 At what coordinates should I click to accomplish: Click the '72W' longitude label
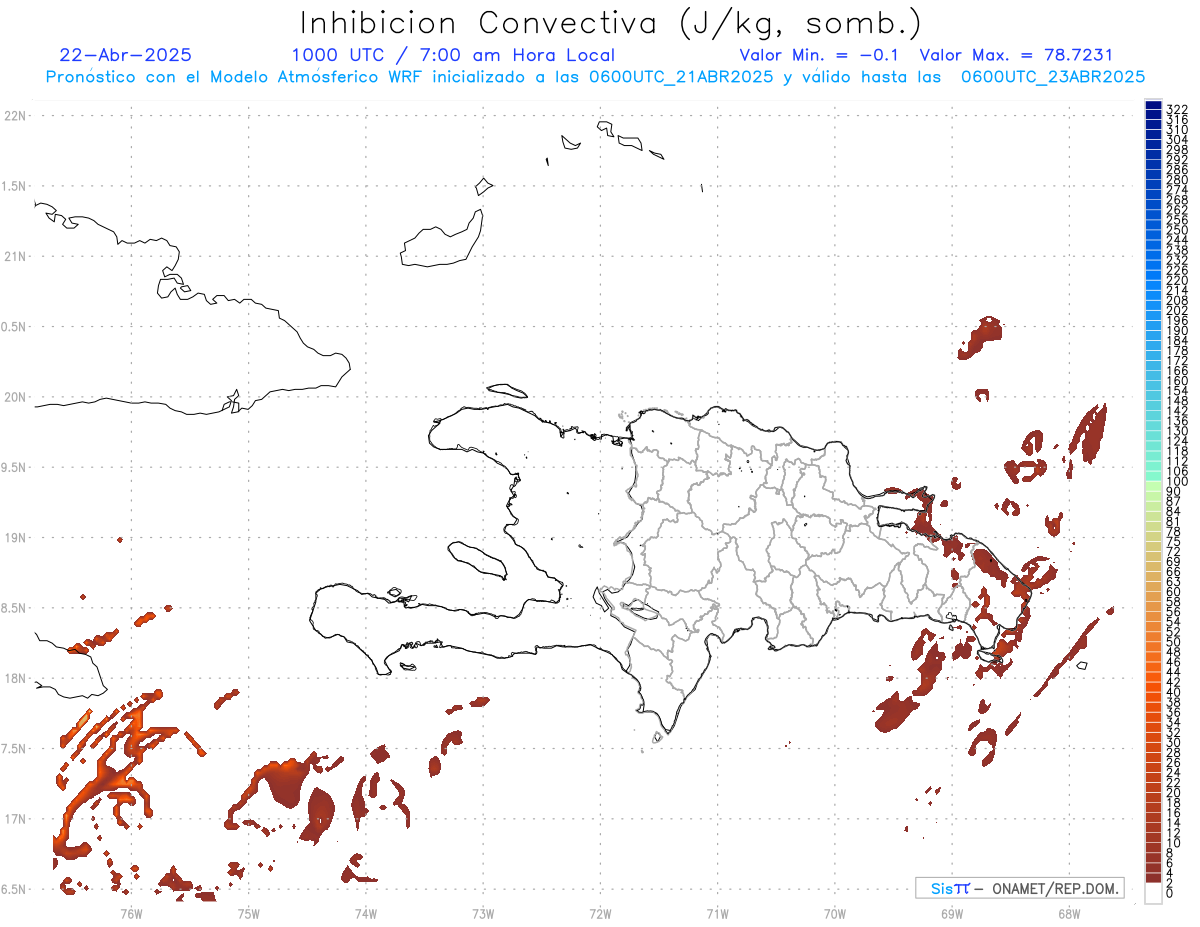(x=601, y=913)
